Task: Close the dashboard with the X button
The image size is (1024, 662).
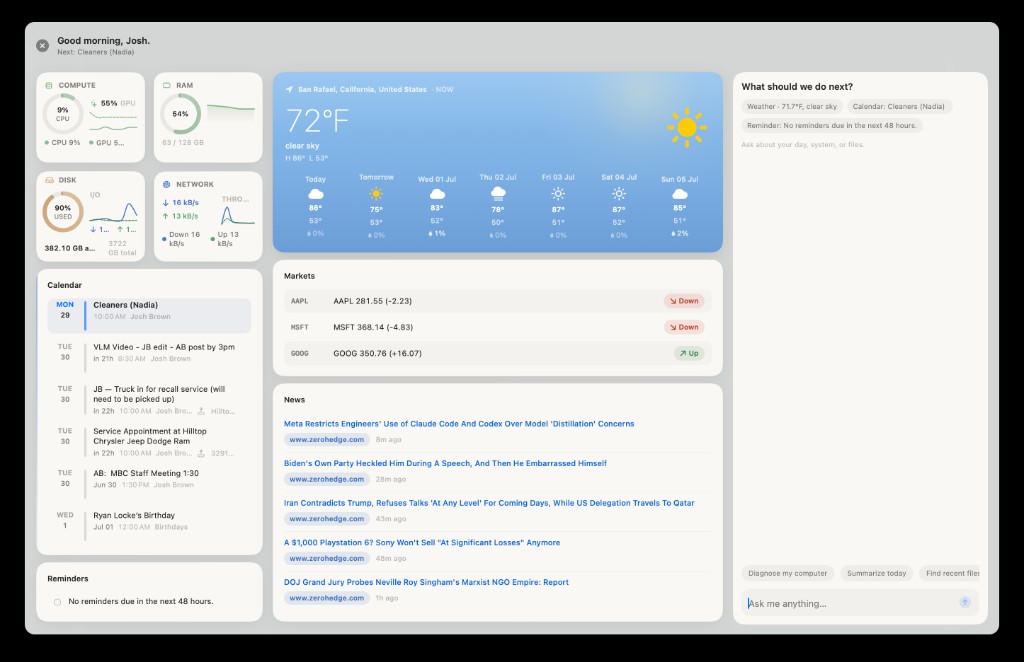Action: (x=42, y=46)
